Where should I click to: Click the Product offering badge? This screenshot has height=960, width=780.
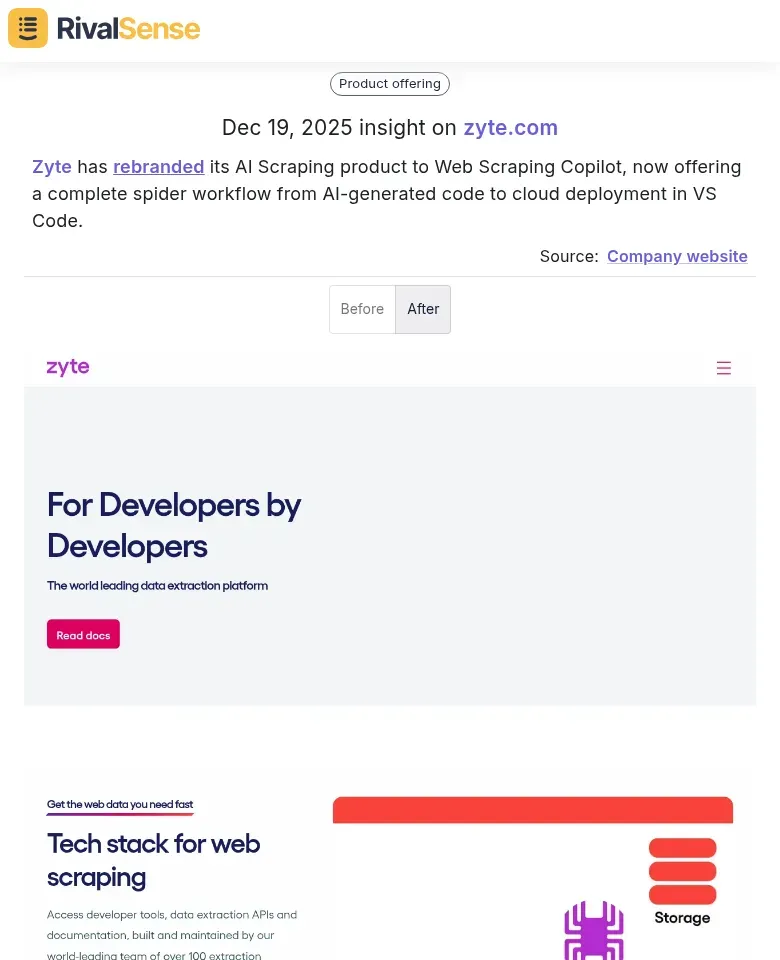click(389, 84)
